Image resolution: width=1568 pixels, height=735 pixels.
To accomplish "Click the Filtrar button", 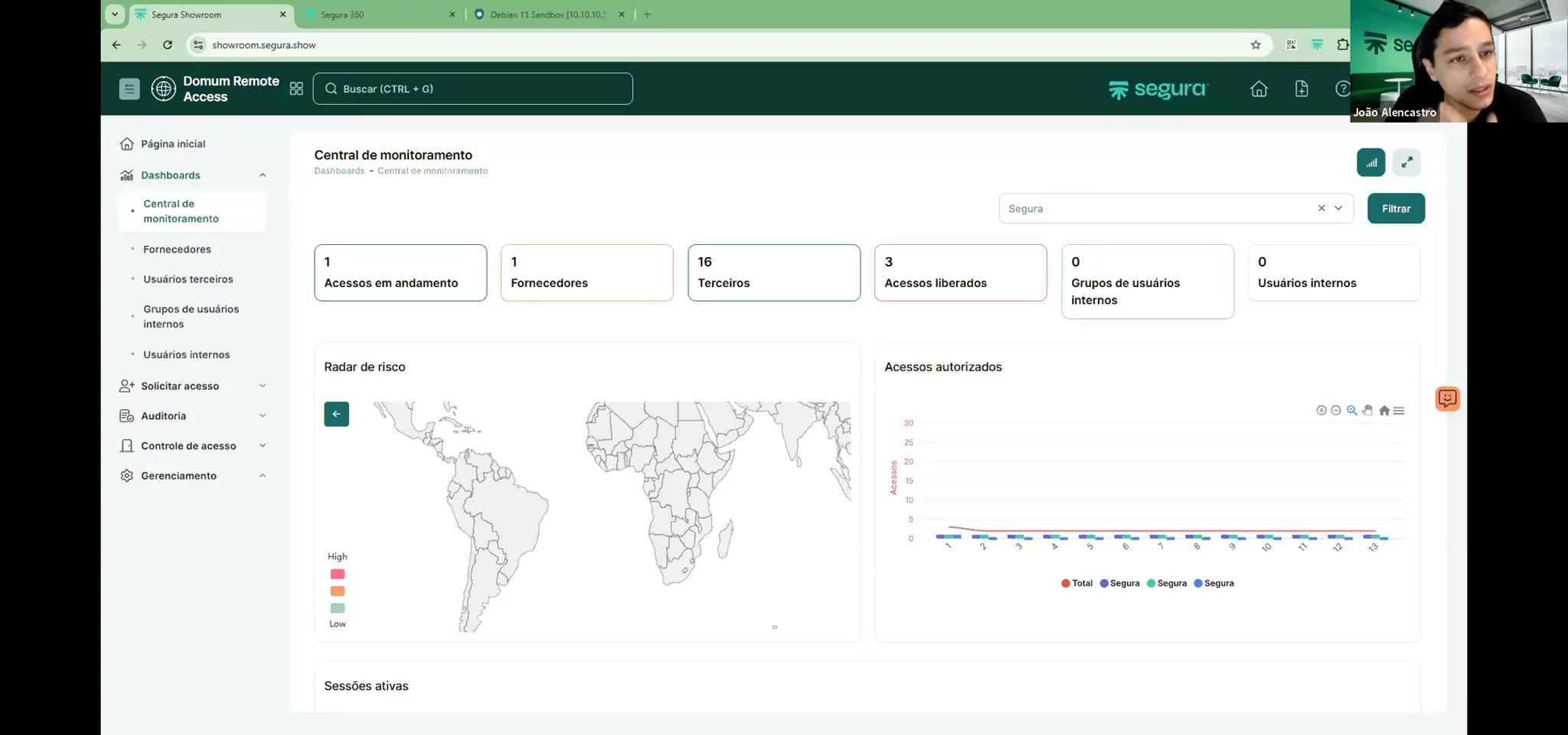I will click(1396, 208).
